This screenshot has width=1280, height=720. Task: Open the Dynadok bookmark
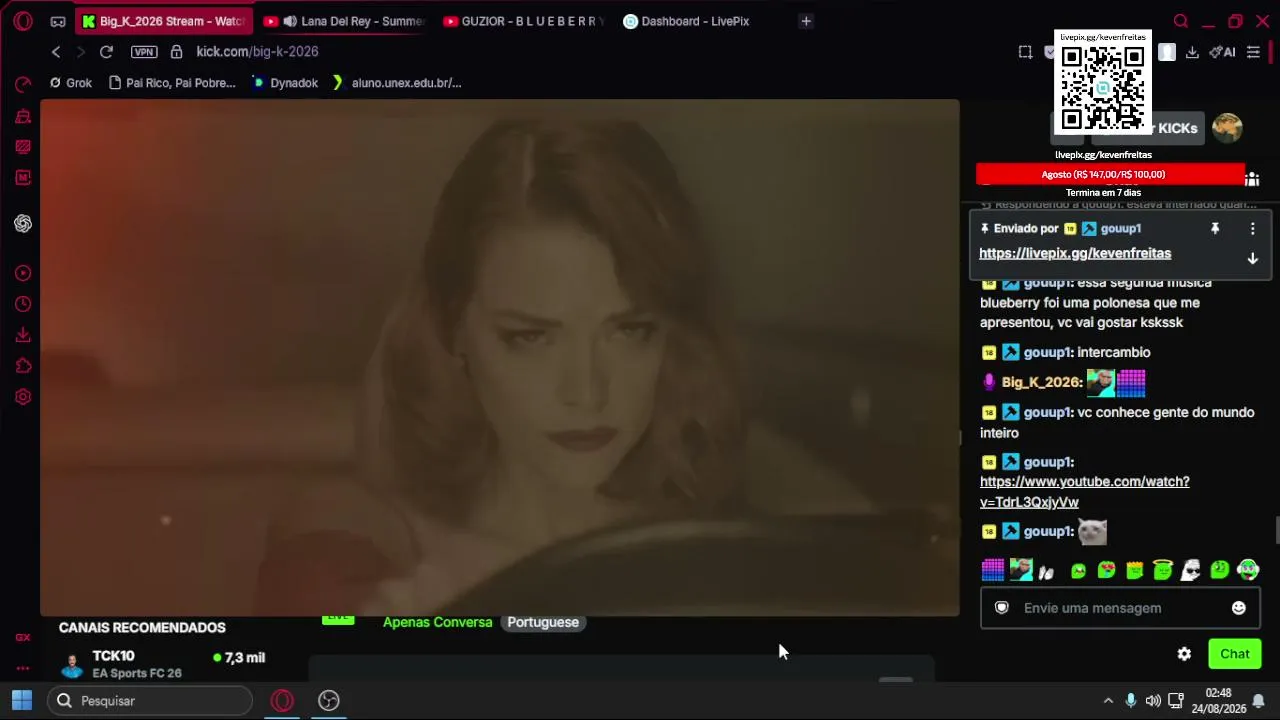pyautogui.click(x=285, y=83)
